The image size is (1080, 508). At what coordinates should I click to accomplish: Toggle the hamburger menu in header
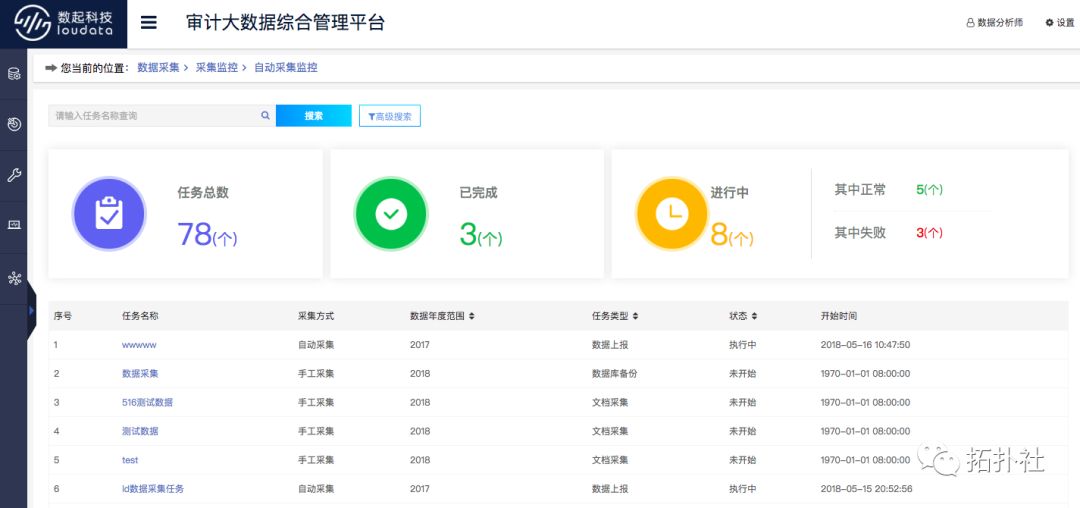click(x=149, y=23)
